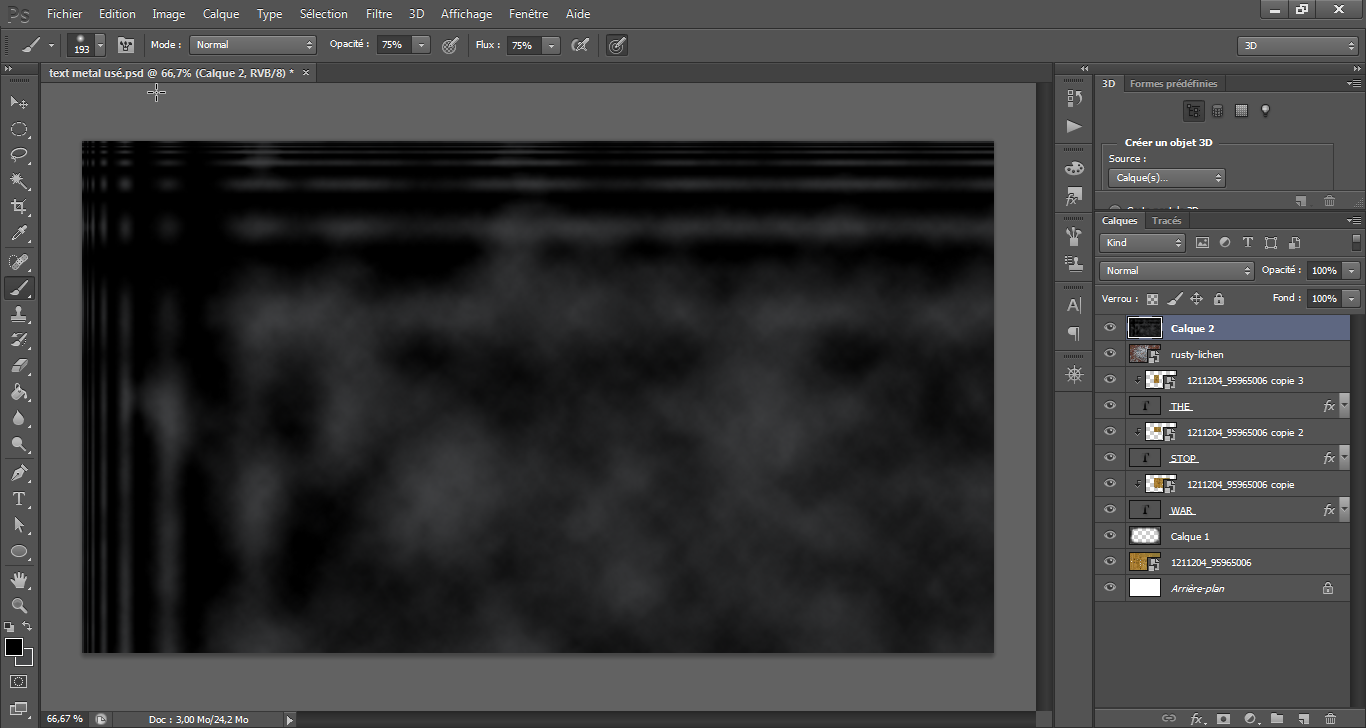Toggle Quick Mask mode
This screenshot has height=728, width=1366.
(x=19, y=683)
